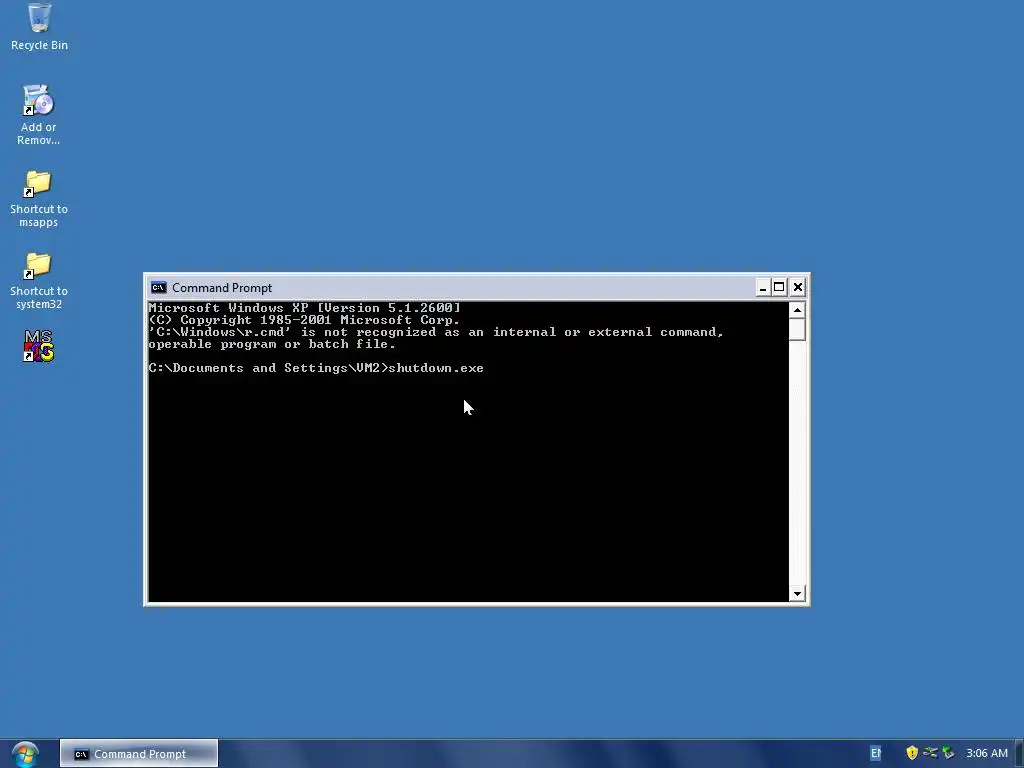The image size is (1024, 768).
Task: Click the scrollbar up arrow in Command Prompt
Action: (797, 310)
